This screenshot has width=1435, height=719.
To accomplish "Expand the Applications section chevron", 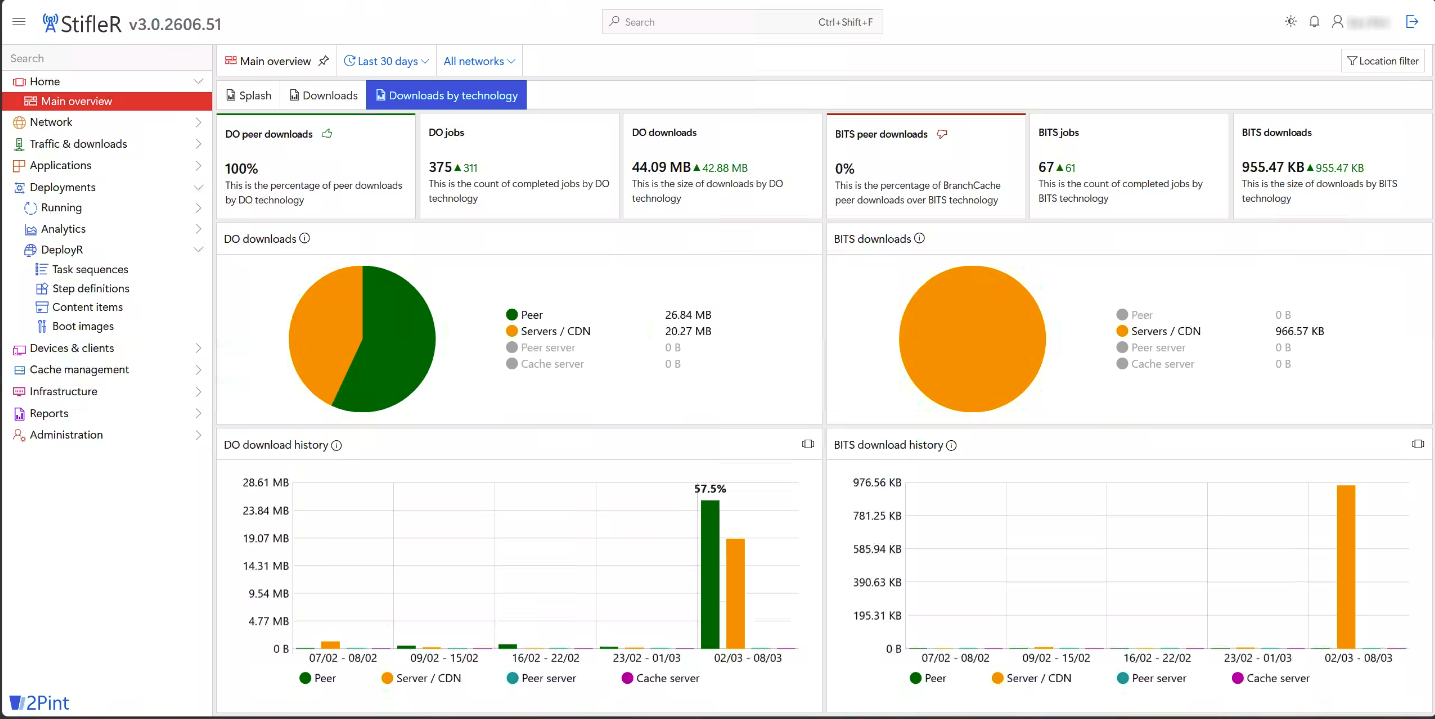I will click(x=198, y=165).
